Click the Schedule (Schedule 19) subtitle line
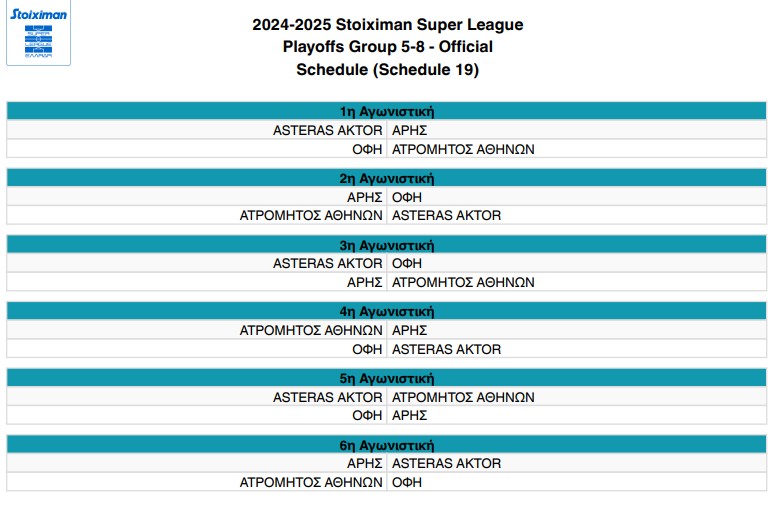 (387, 70)
